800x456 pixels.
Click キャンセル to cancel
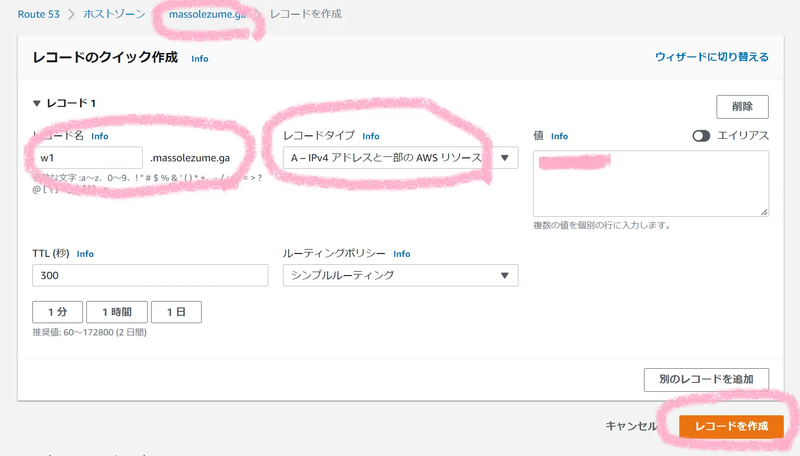tap(631, 426)
